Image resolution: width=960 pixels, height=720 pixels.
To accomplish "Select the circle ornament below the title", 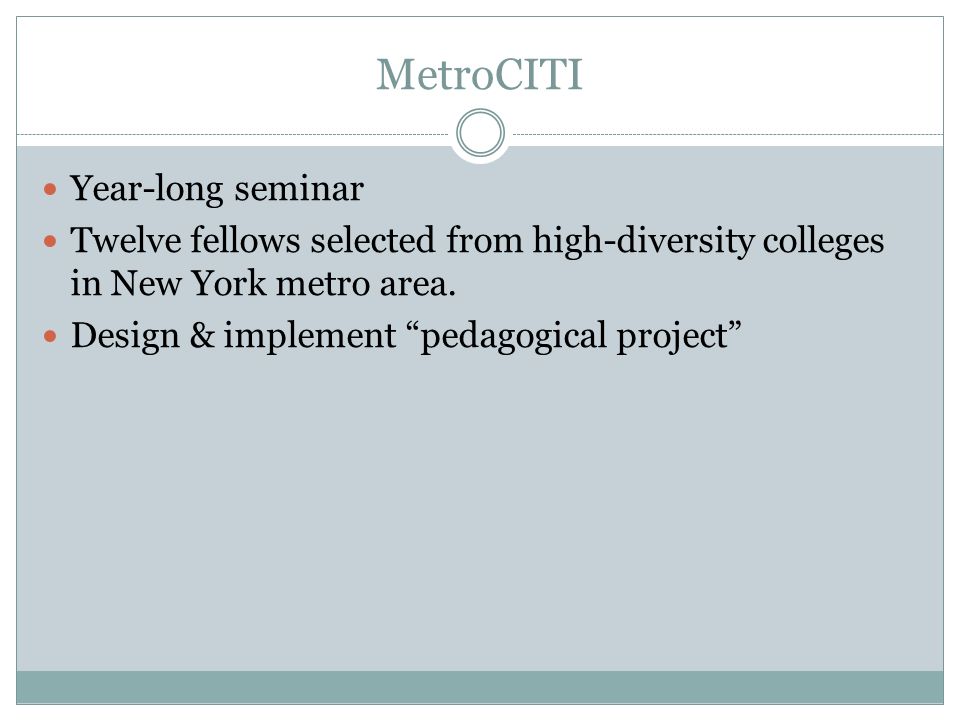I will (x=481, y=133).
